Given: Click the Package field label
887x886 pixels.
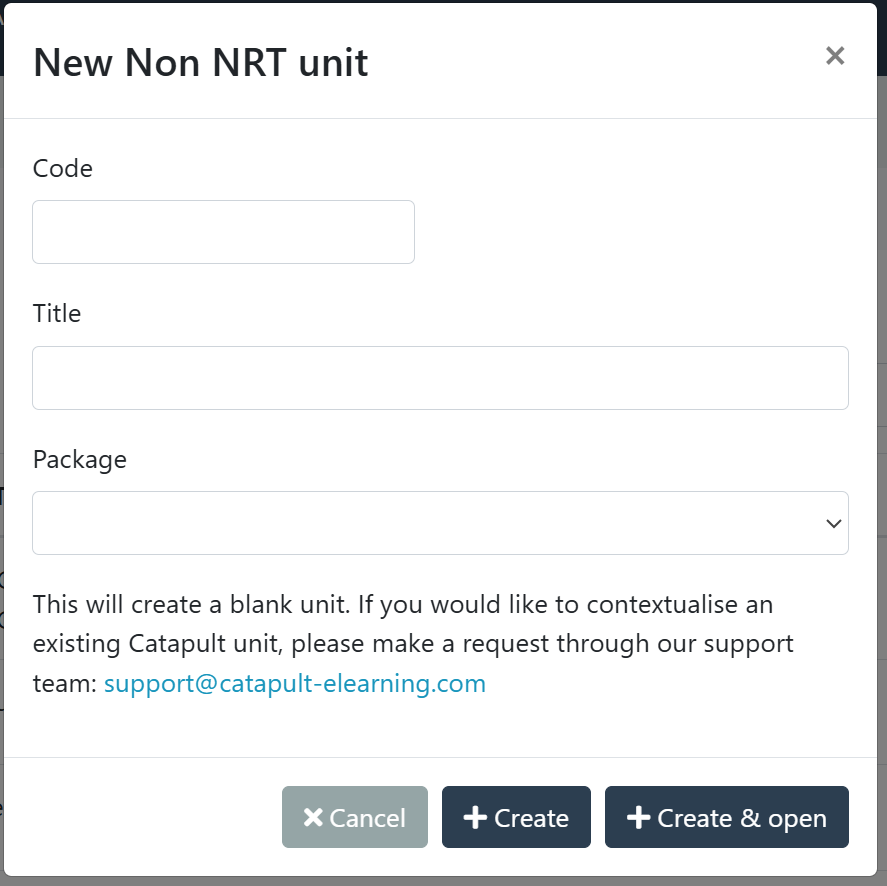Looking at the screenshot, I should pos(80,459).
